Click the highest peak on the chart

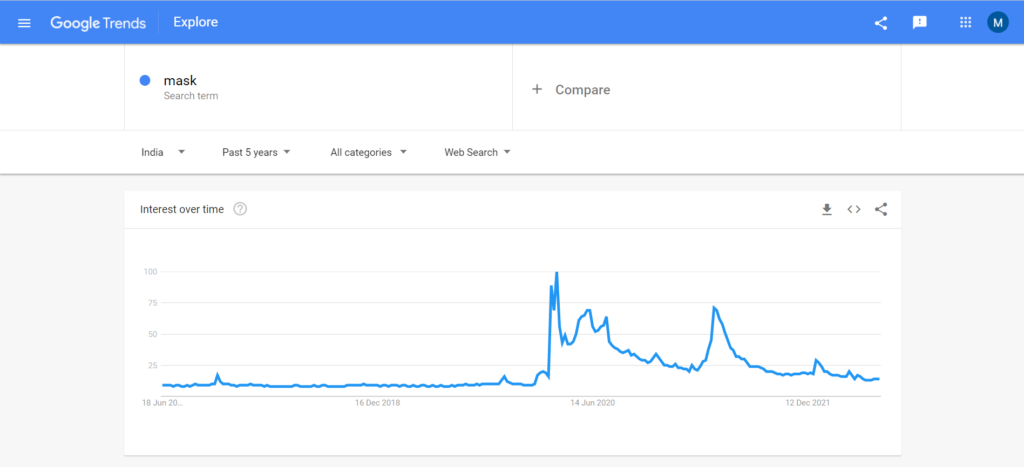556,273
